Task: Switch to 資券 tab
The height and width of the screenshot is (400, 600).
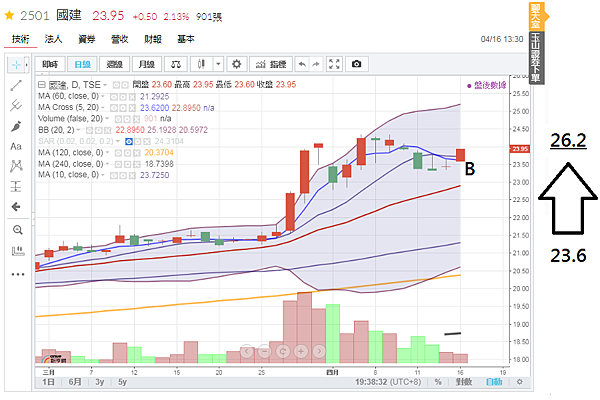Action: [86, 39]
